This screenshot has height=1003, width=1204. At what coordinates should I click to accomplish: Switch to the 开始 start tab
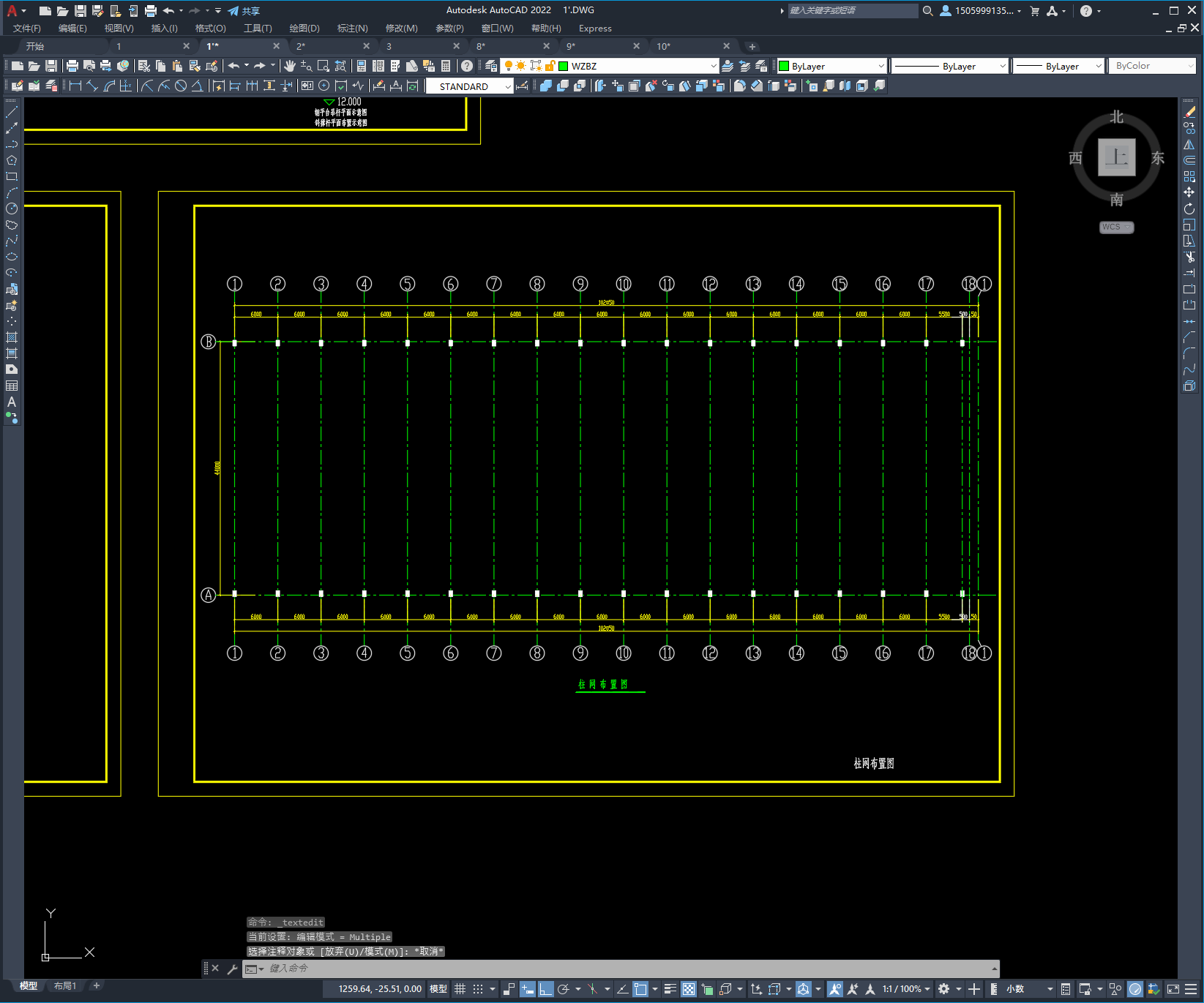tap(35, 46)
